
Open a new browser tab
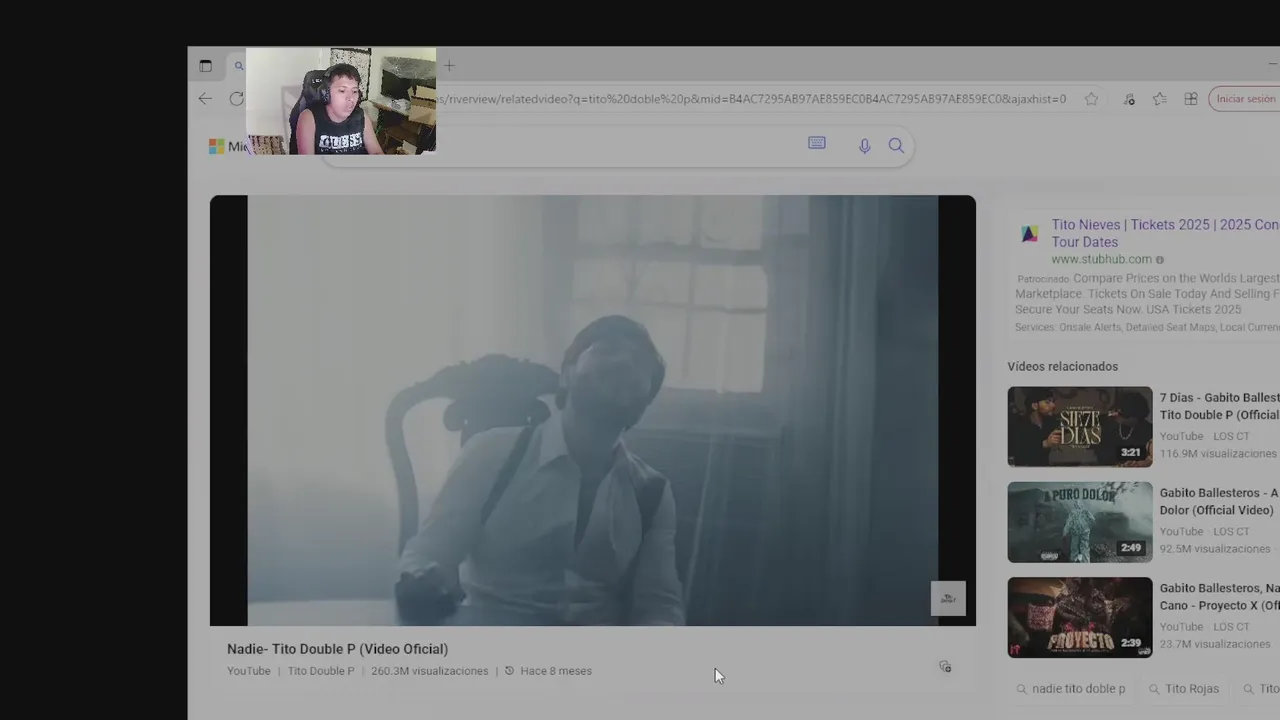click(x=449, y=66)
